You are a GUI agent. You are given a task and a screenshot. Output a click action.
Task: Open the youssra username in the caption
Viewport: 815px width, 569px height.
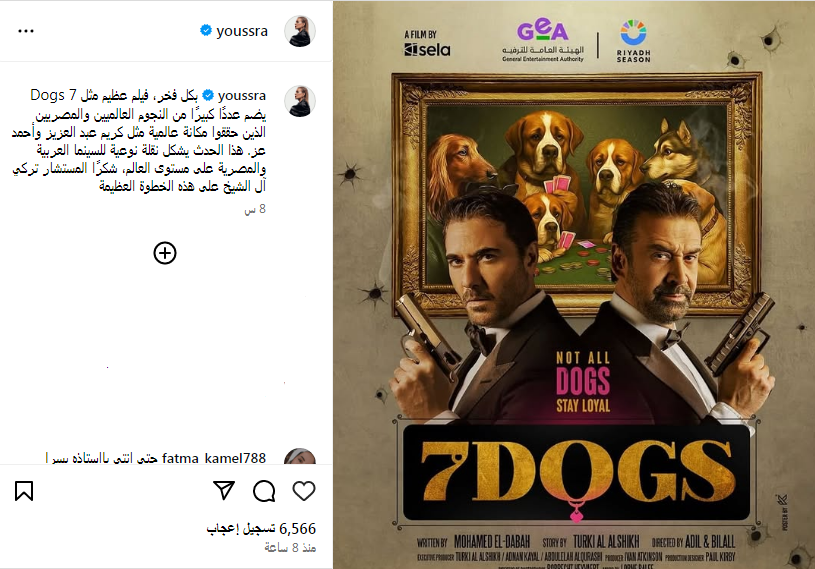click(x=242, y=96)
